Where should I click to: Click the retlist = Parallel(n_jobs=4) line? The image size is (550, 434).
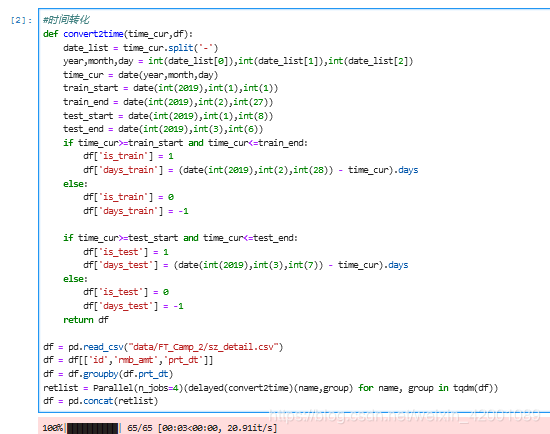click(x=270, y=388)
